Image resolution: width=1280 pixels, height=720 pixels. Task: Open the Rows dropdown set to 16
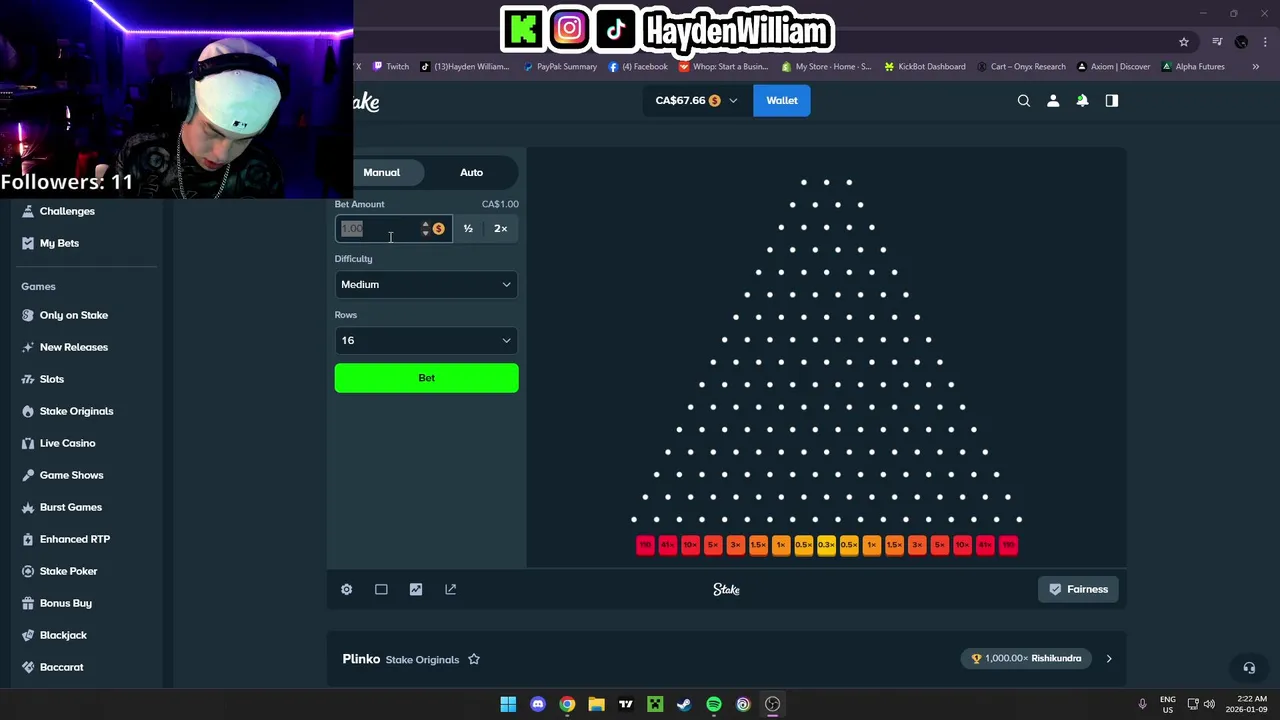(427, 341)
